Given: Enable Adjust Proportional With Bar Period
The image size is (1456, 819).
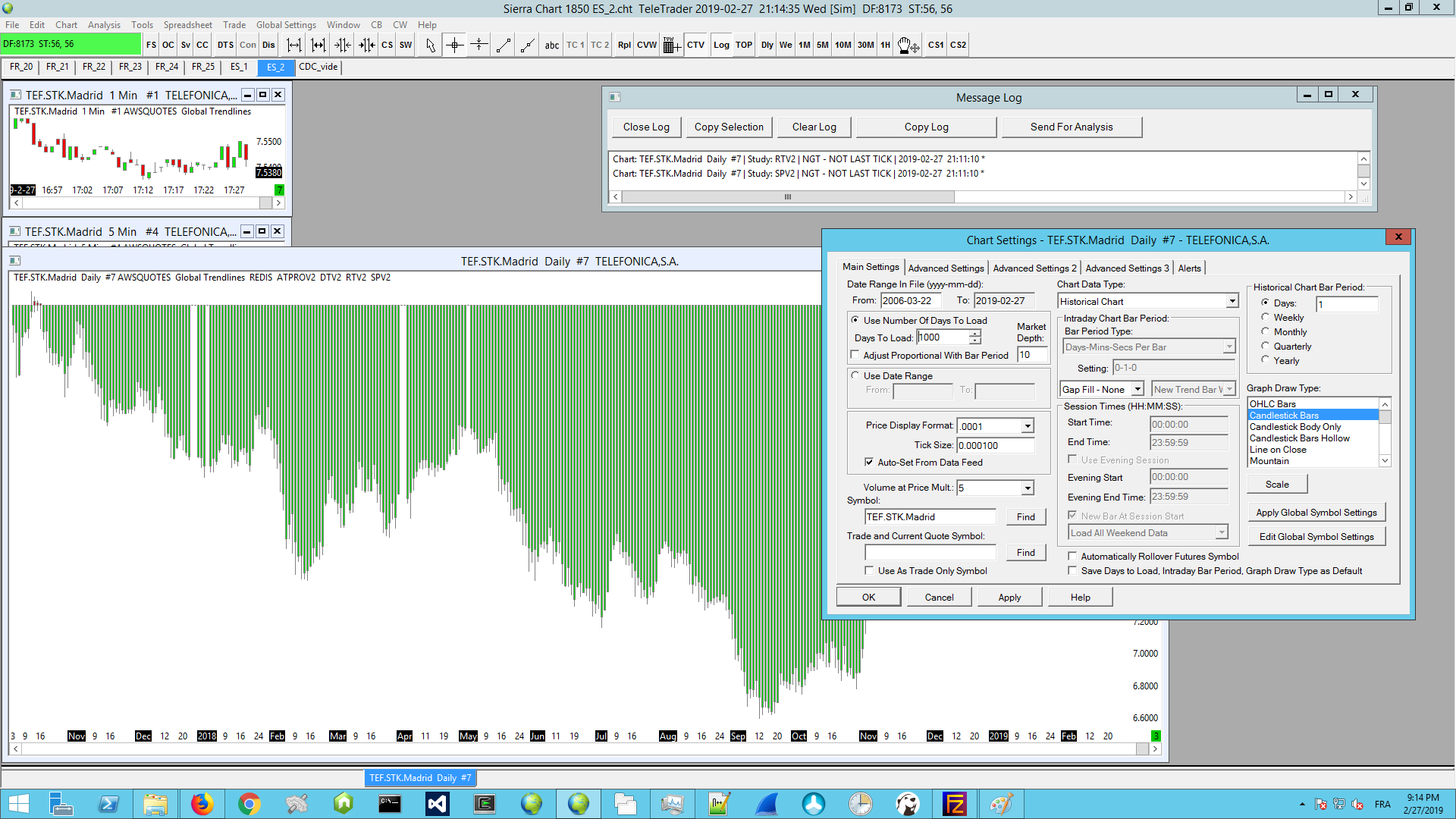Looking at the screenshot, I should pos(855,355).
